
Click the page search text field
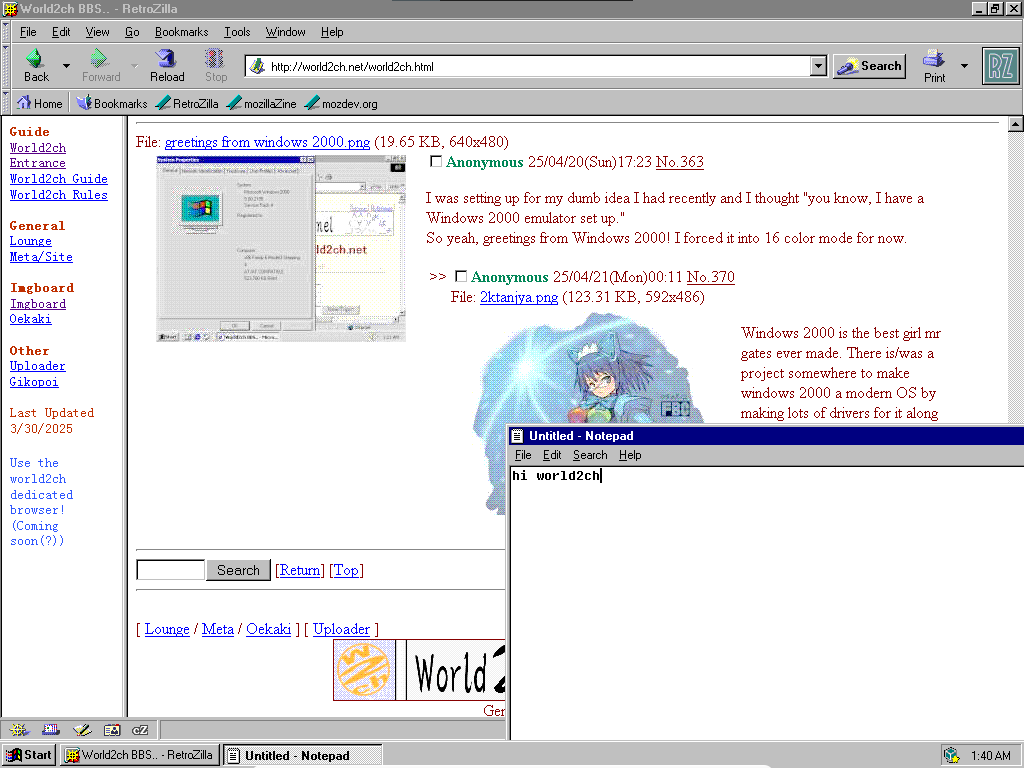coord(170,570)
